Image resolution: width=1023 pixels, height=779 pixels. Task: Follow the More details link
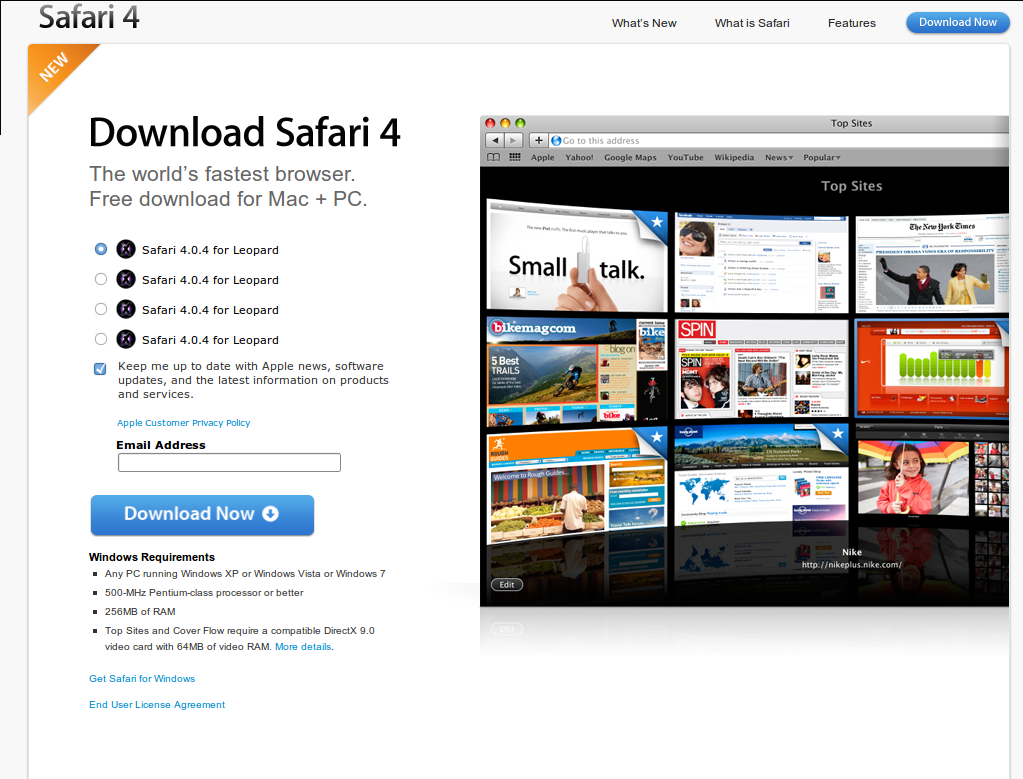(303, 647)
